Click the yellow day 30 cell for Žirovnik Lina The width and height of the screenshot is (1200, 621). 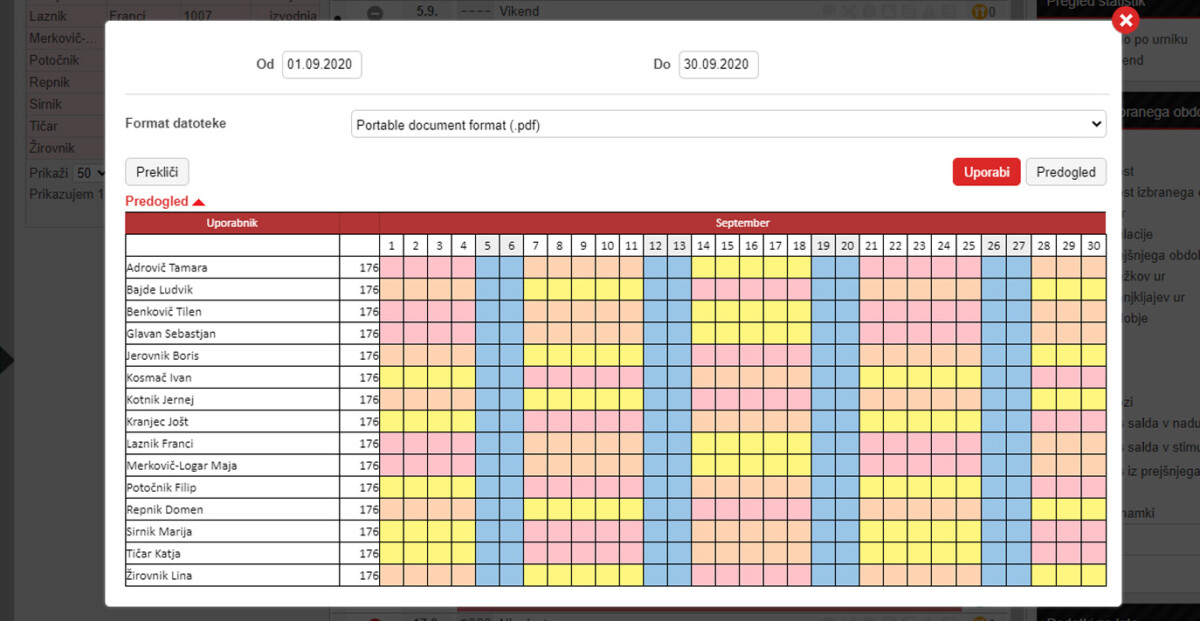pos(1094,576)
